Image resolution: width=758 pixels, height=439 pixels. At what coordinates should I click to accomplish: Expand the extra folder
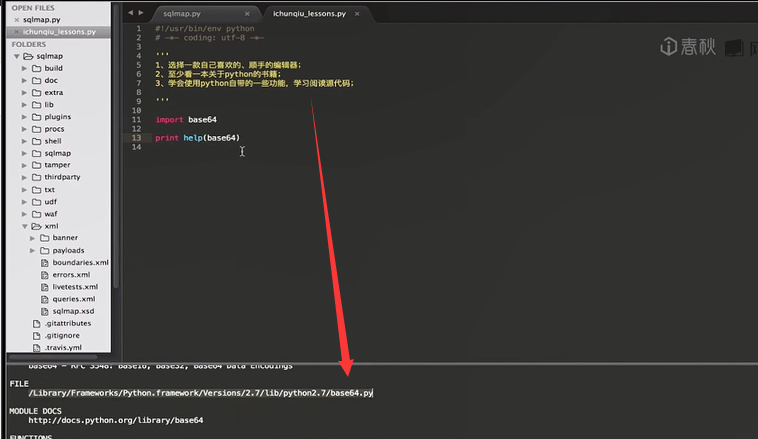tap(24, 92)
